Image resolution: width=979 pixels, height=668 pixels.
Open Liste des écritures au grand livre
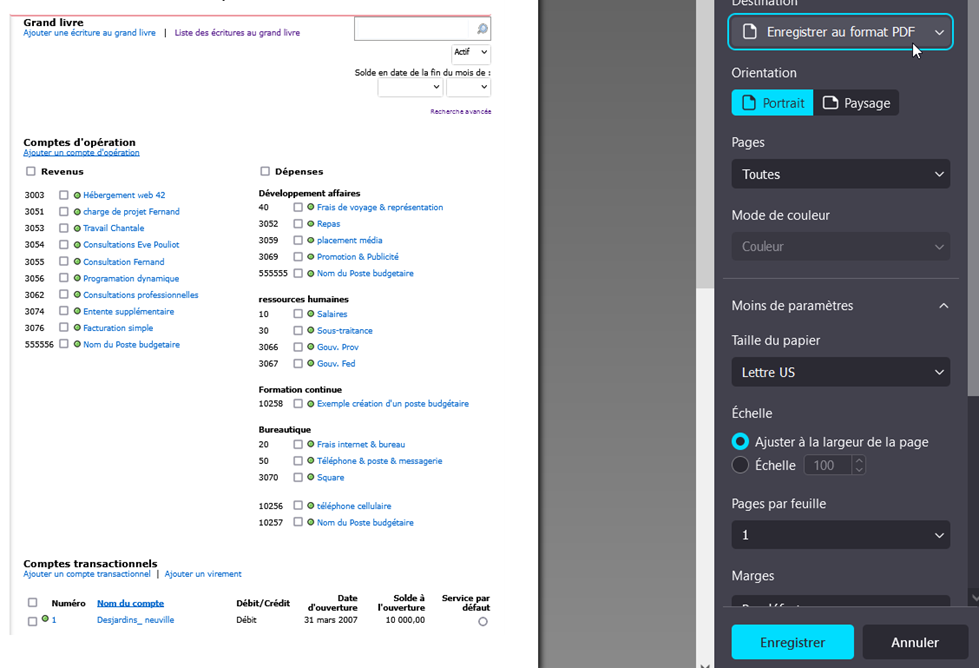[237, 33]
